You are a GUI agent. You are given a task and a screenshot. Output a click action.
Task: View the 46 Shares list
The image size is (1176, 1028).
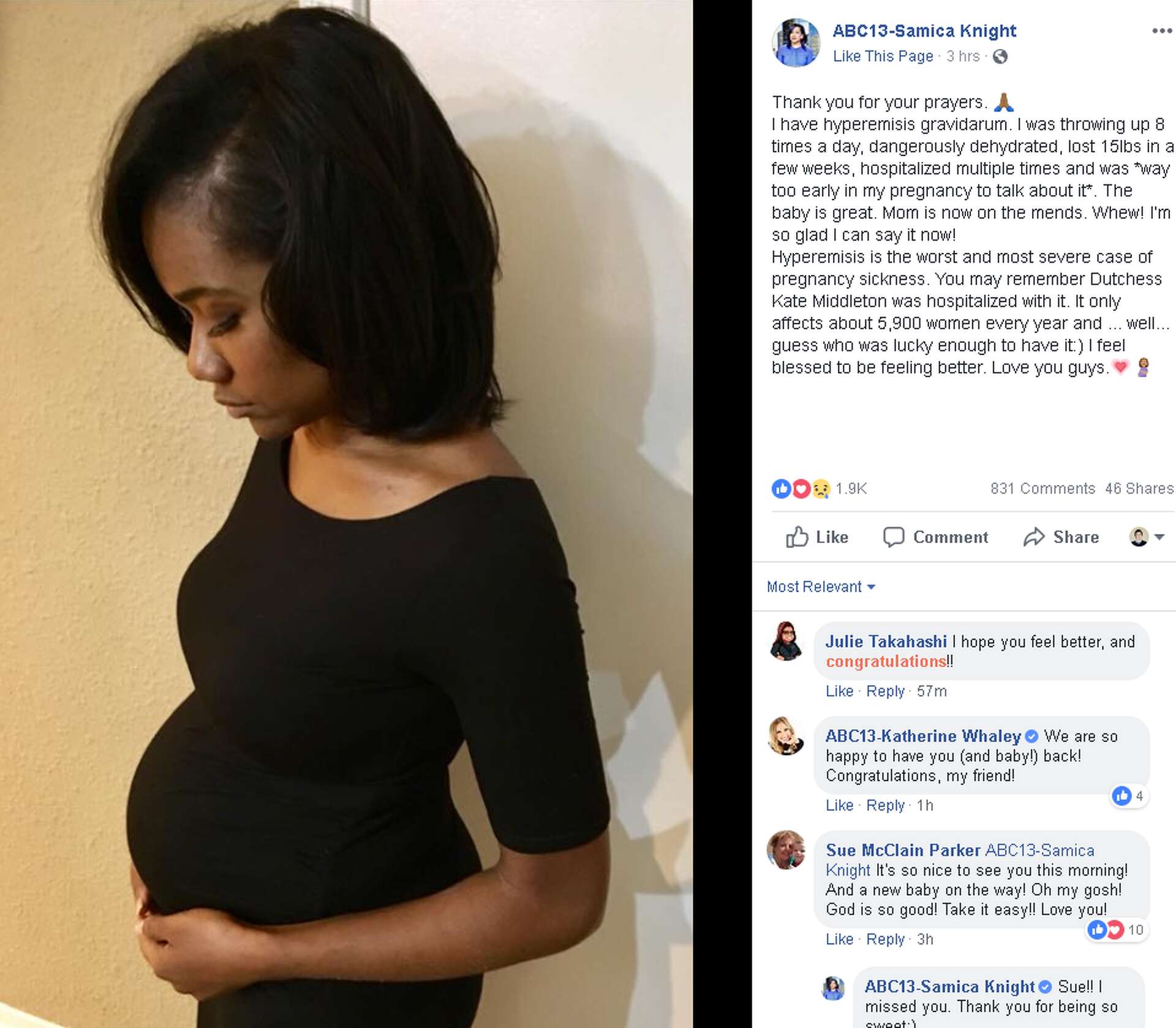1139,489
